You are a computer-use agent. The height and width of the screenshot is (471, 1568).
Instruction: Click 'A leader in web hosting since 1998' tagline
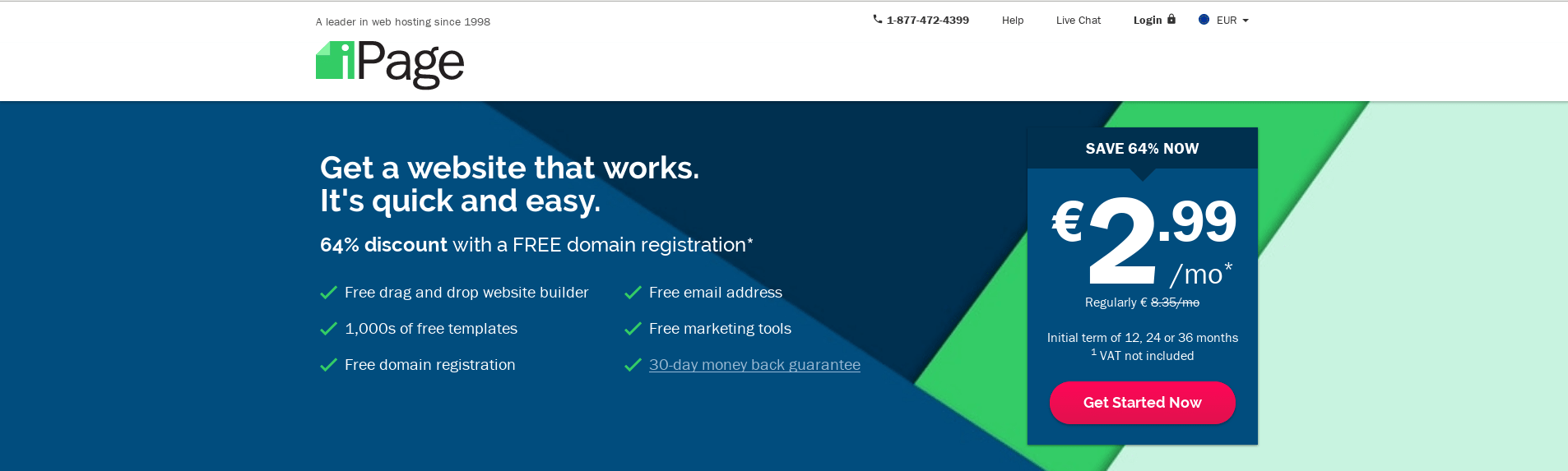point(403,22)
